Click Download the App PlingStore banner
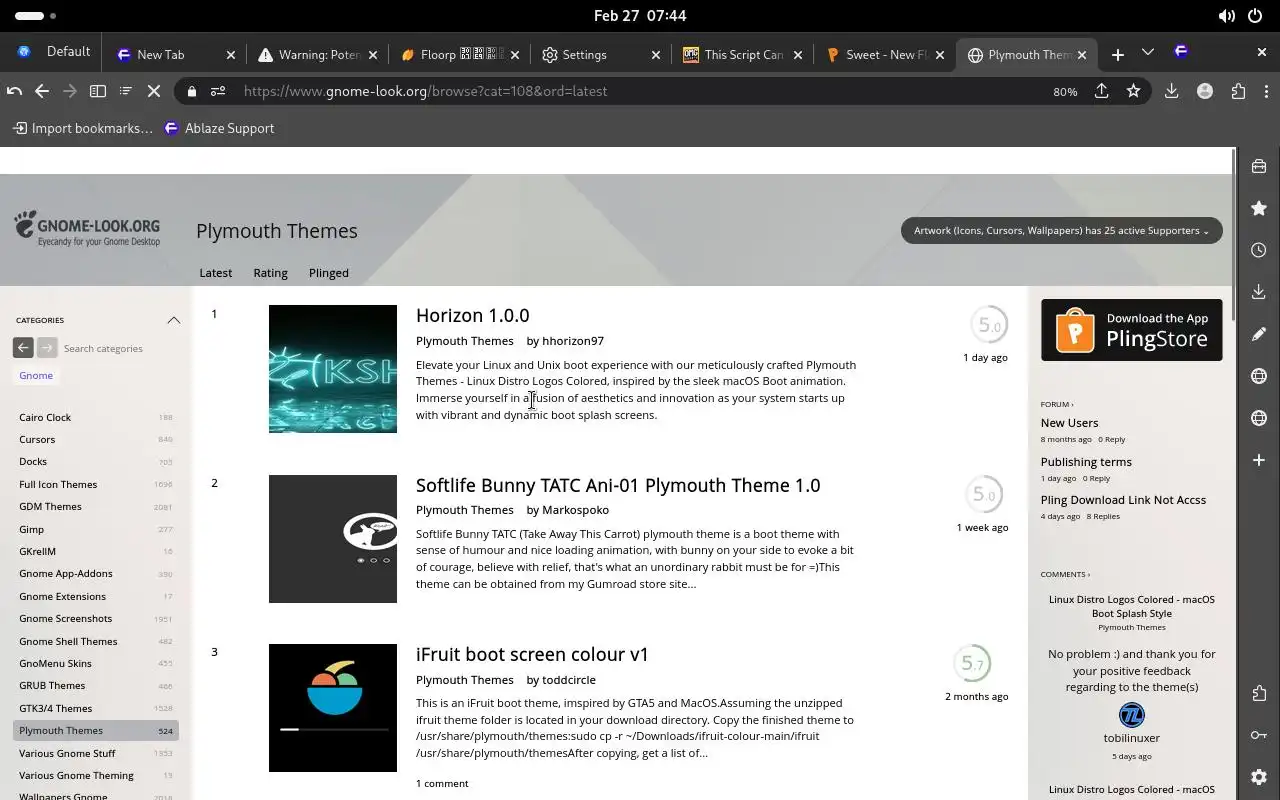This screenshot has height=800, width=1280. 1131,330
